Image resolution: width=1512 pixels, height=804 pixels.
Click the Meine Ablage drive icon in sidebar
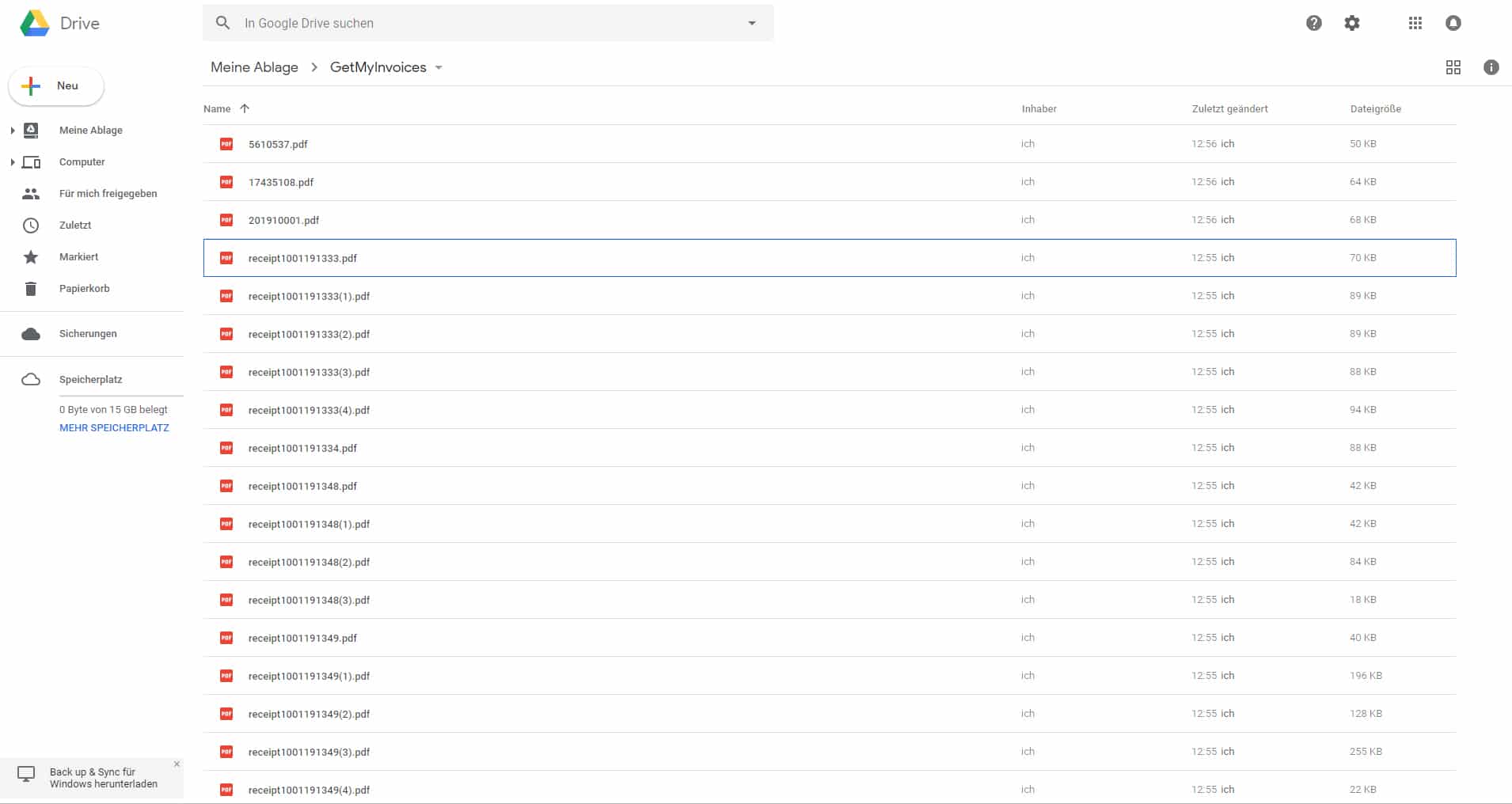31,130
